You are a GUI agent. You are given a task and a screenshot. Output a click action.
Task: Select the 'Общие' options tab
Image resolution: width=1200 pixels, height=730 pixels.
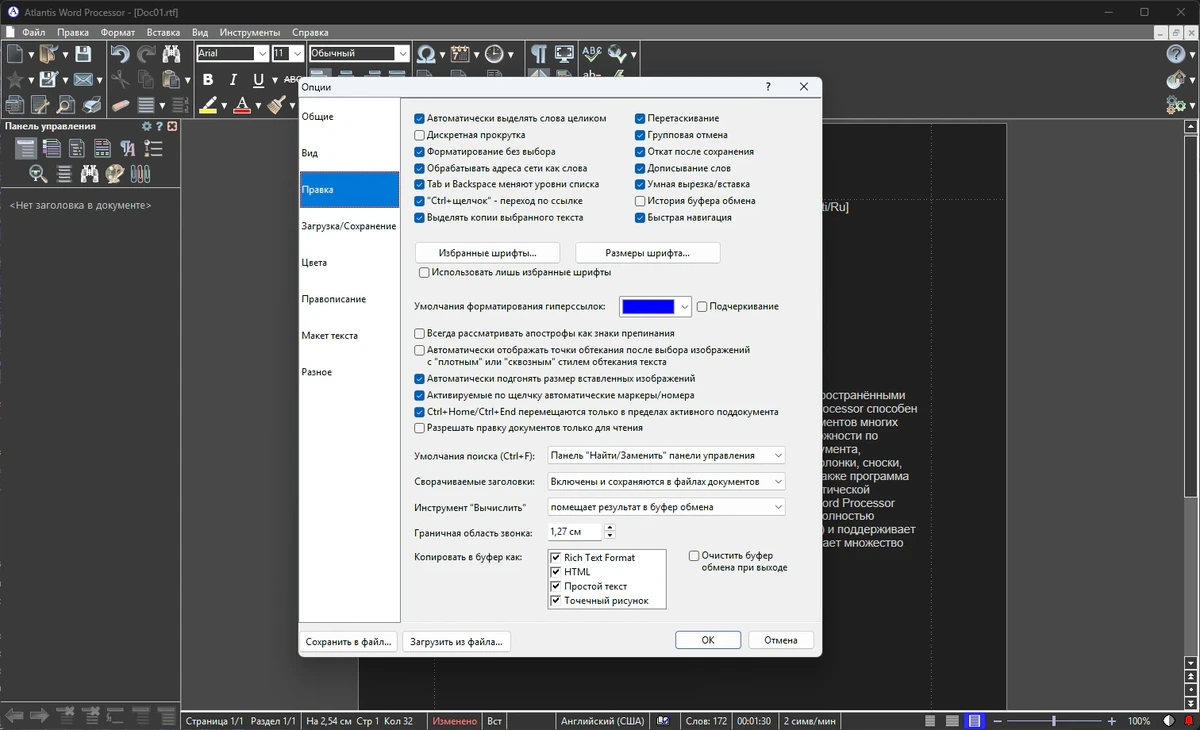coord(349,117)
